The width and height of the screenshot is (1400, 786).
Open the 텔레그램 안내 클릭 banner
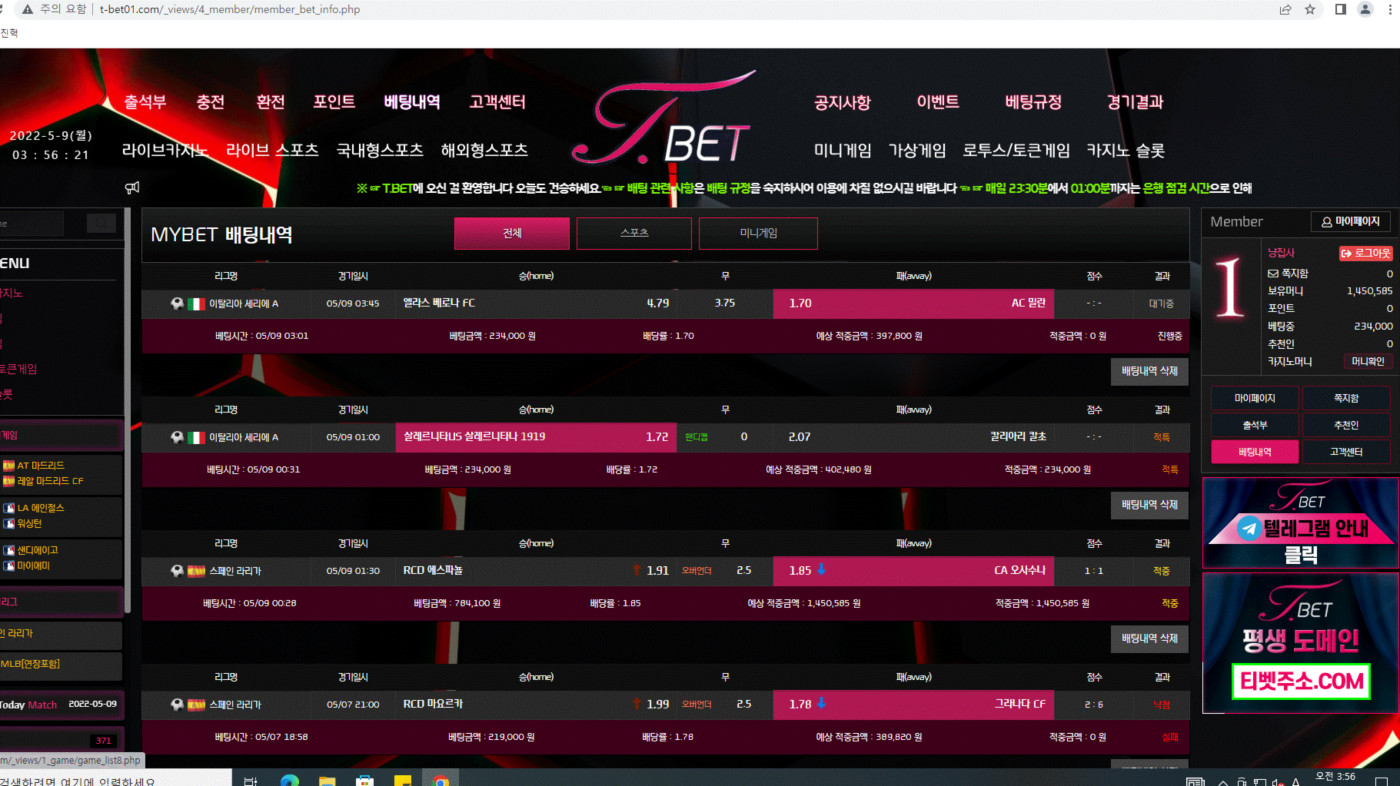pyautogui.click(x=1299, y=523)
